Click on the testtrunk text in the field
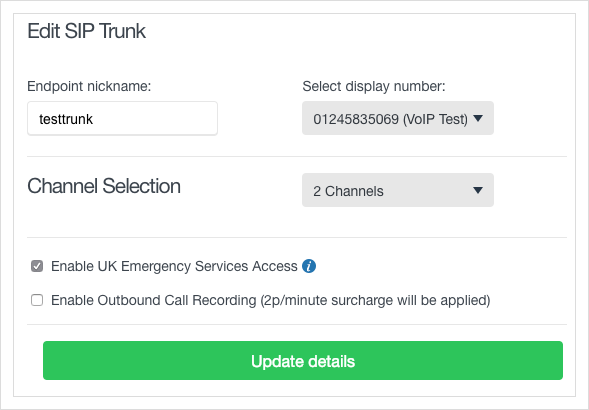 click(66, 119)
